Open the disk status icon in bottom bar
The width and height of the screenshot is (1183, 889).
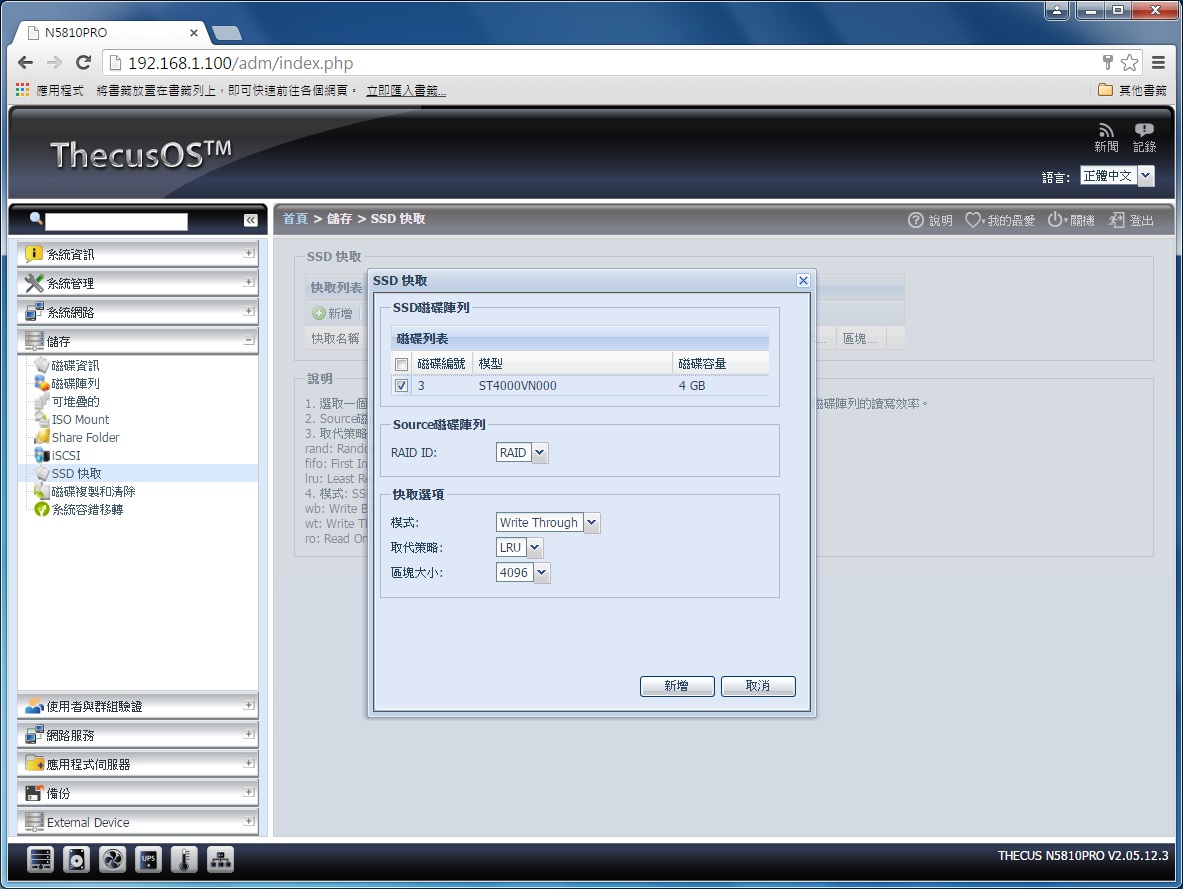76,859
